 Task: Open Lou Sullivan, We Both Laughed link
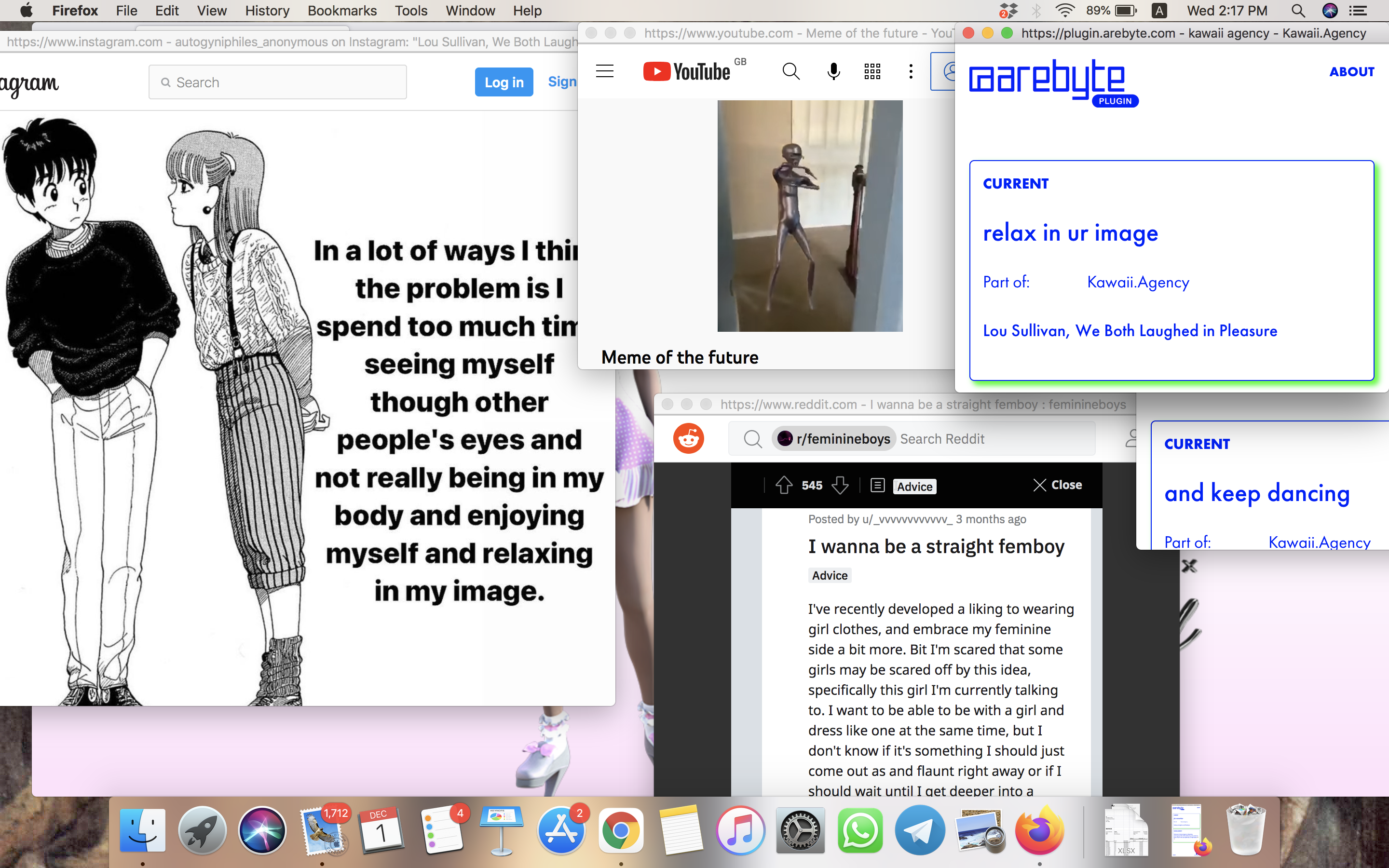1130,331
